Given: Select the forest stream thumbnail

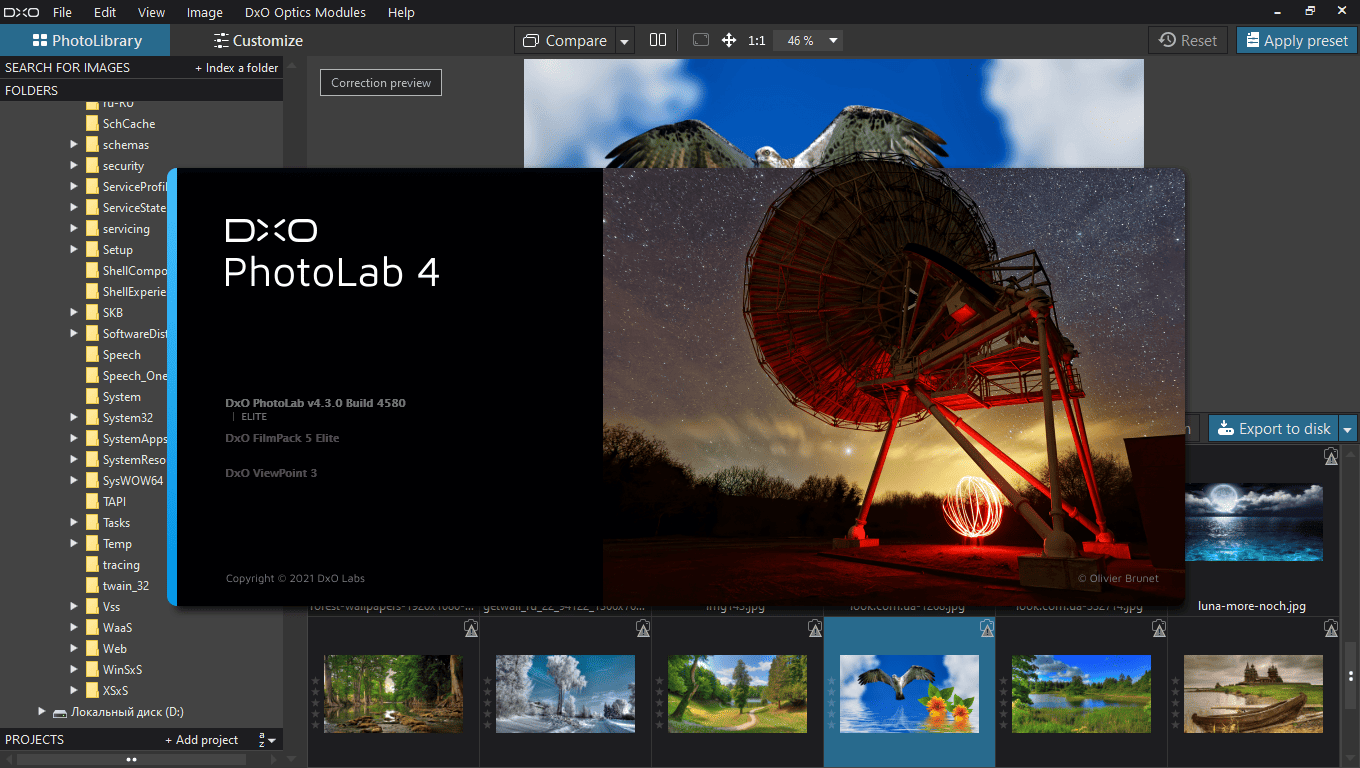Looking at the screenshot, I should pyautogui.click(x=394, y=693).
